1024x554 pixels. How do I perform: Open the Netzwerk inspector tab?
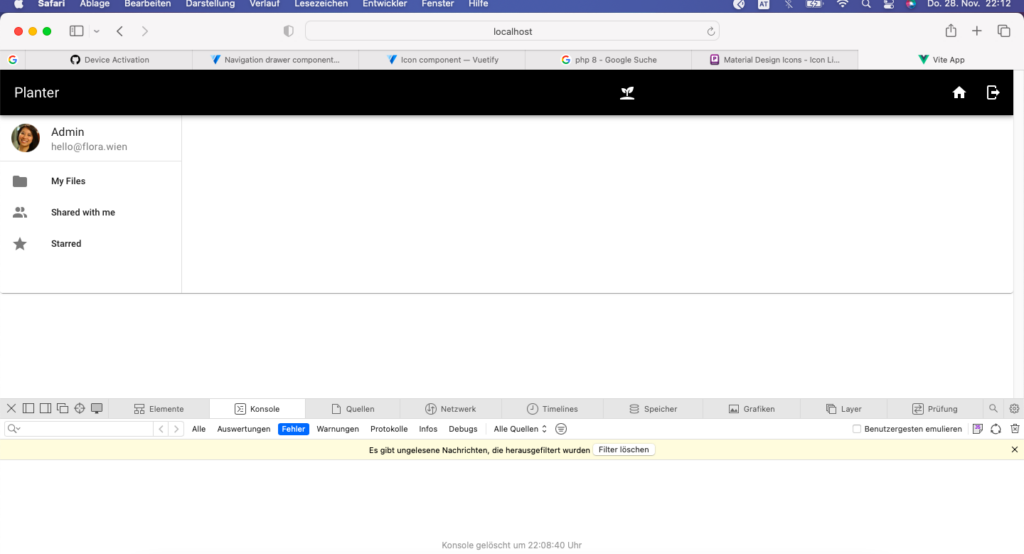[x=451, y=409]
